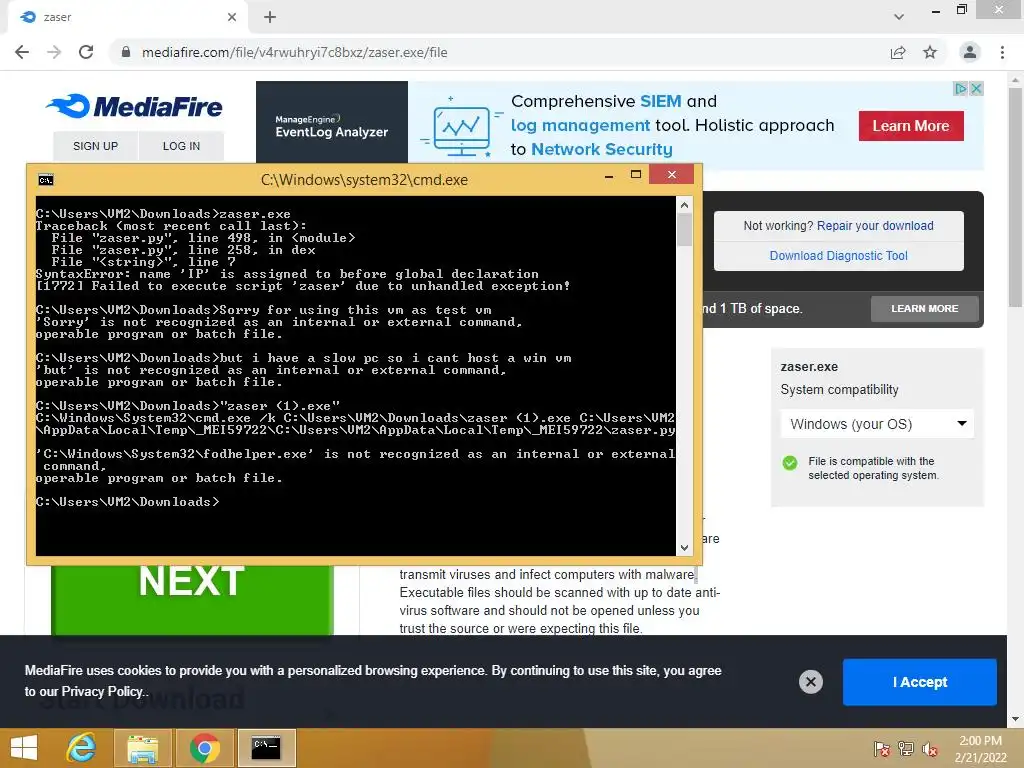Switch to cmd in taskbar
This screenshot has height=768, width=1024.
[x=266, y=748]
